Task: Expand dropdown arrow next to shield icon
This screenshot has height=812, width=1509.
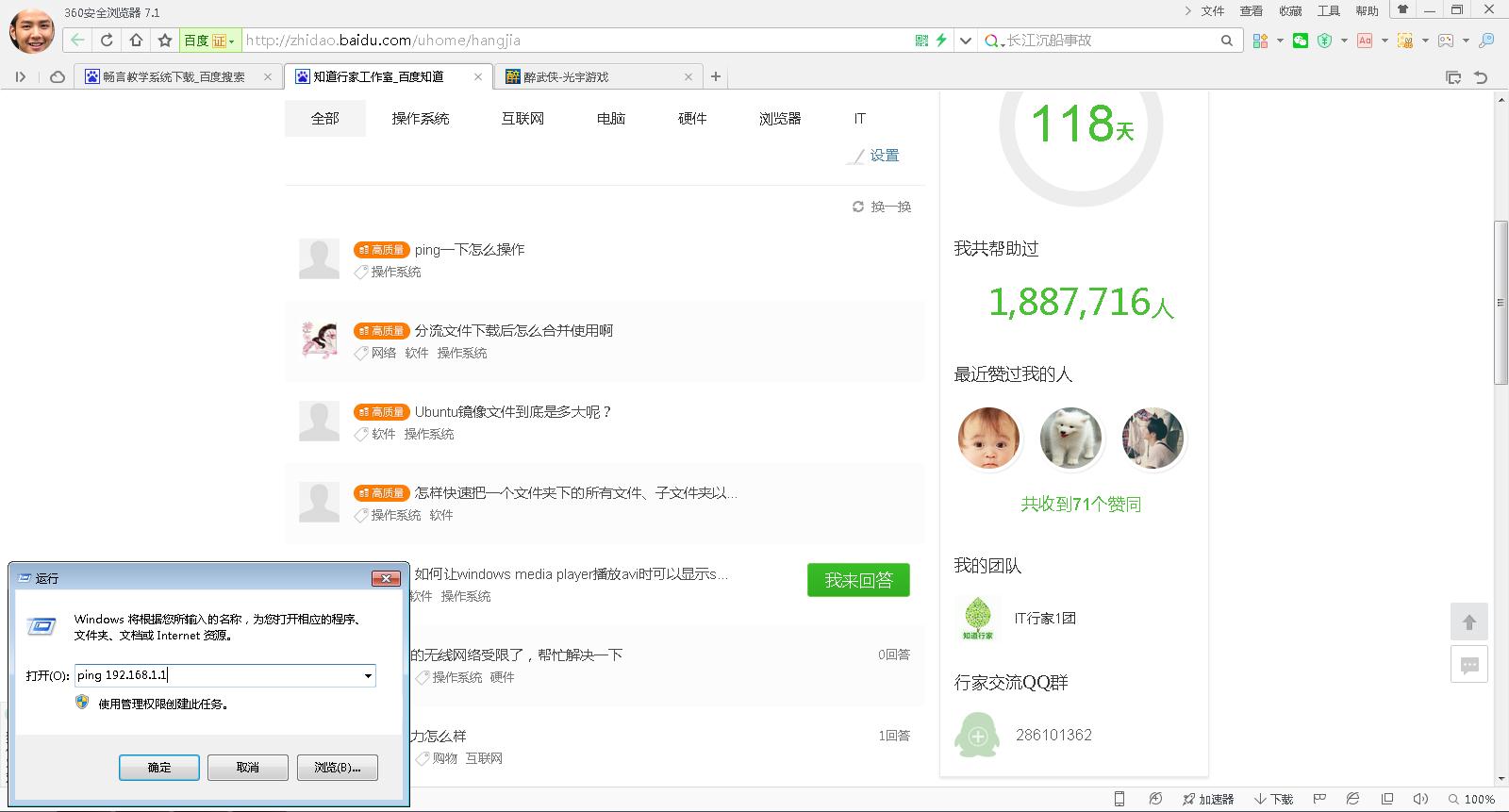Action: tap(1344, 41)
